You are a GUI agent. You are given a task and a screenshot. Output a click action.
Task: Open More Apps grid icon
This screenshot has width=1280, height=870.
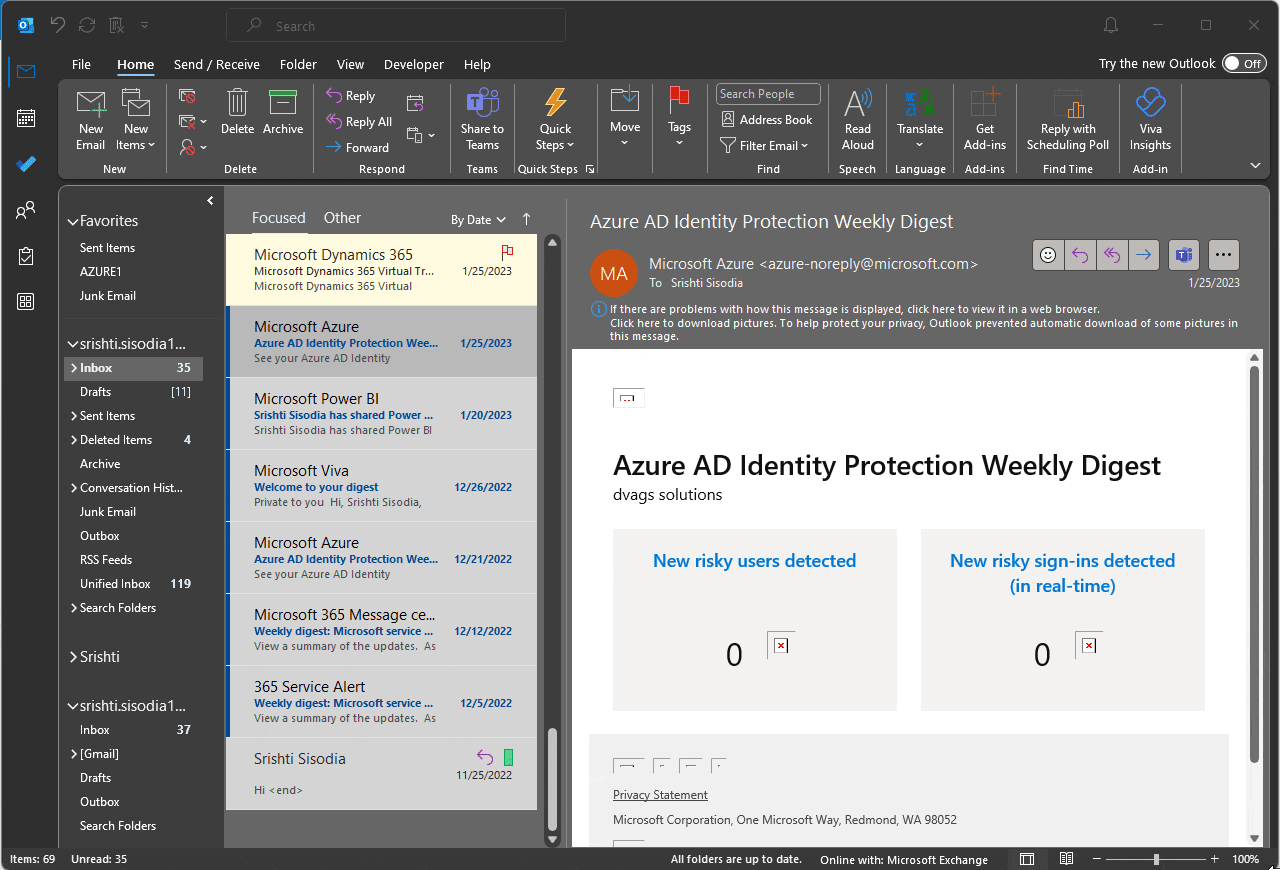pos(26,302)
